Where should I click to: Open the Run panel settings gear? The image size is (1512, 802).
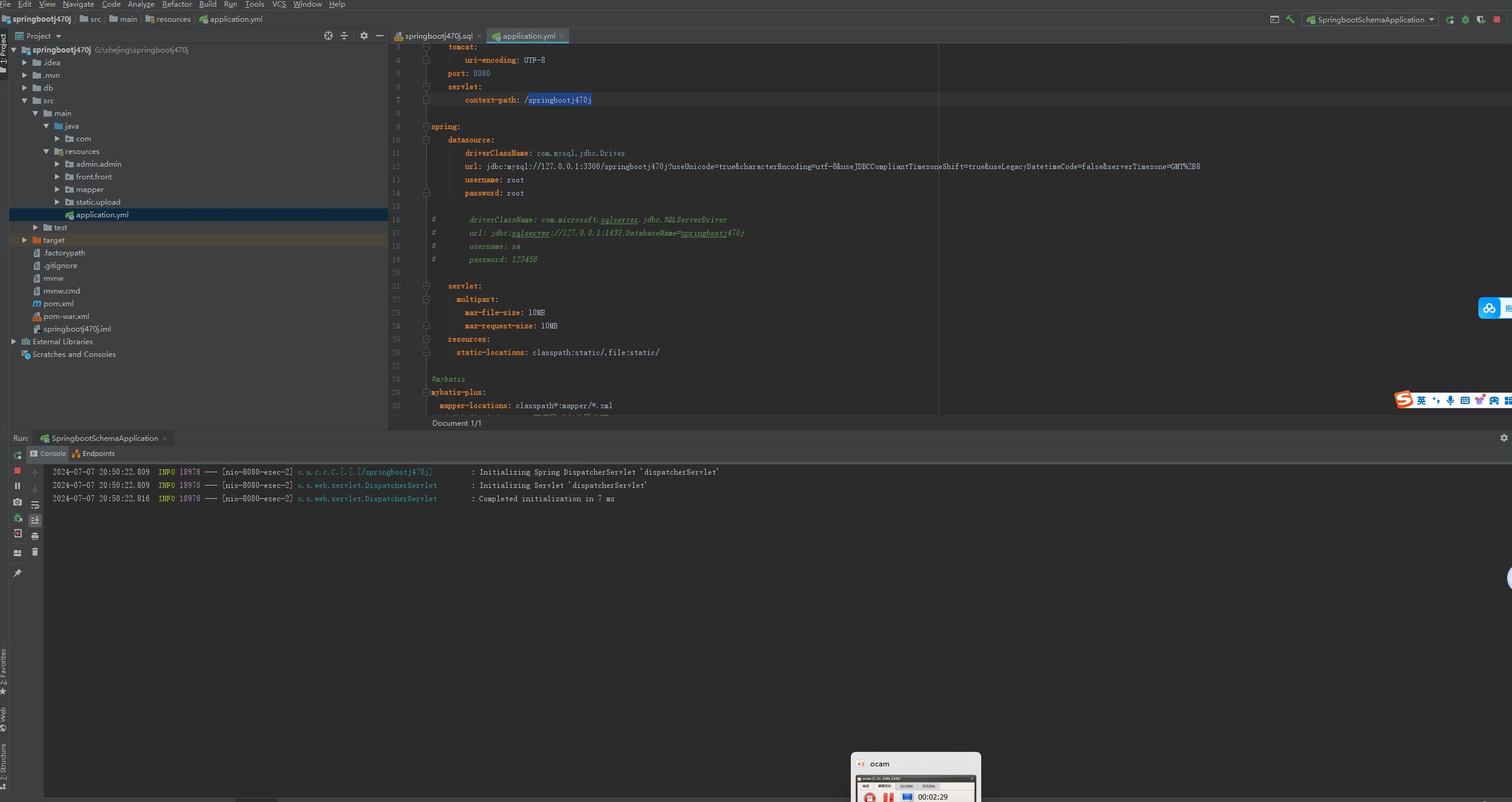coord(1504,438)
